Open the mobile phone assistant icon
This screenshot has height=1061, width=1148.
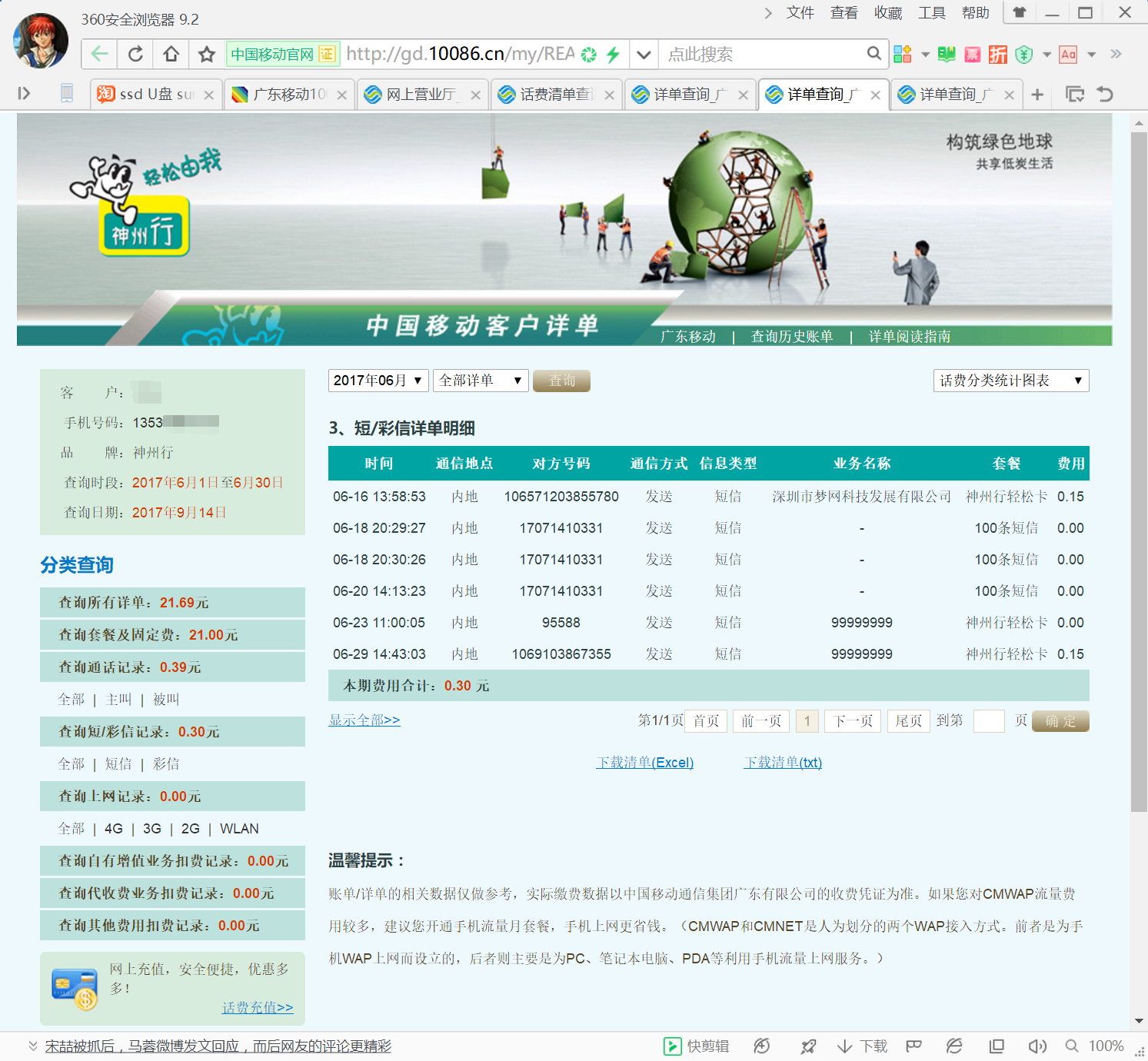click(67, 94)
